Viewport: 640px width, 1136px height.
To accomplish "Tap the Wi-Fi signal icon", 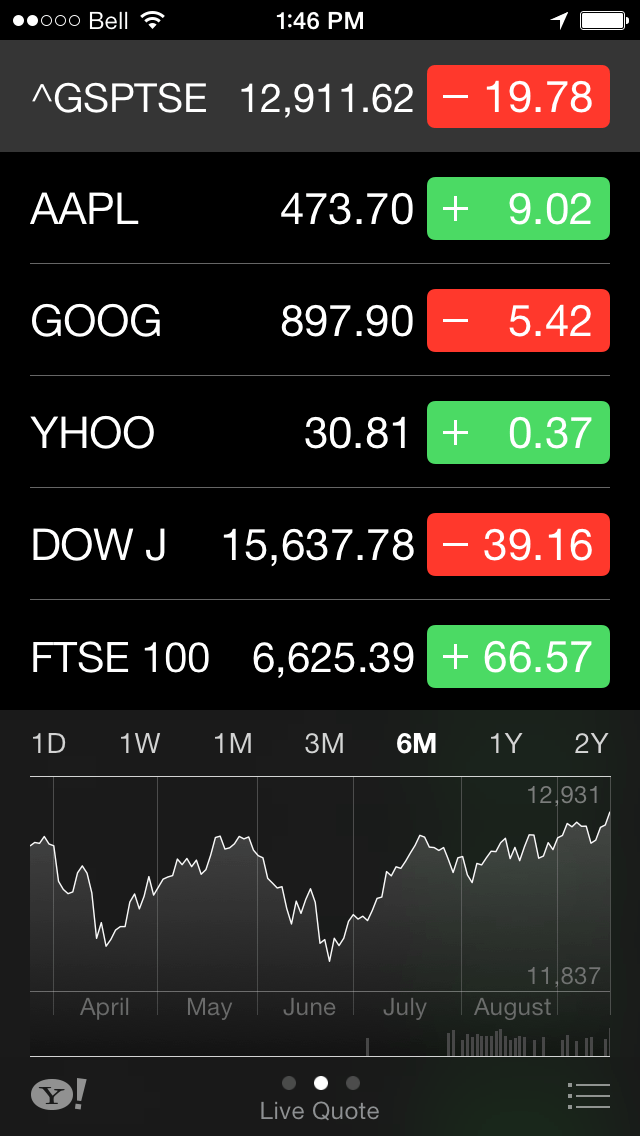I will tap(152, 20).
